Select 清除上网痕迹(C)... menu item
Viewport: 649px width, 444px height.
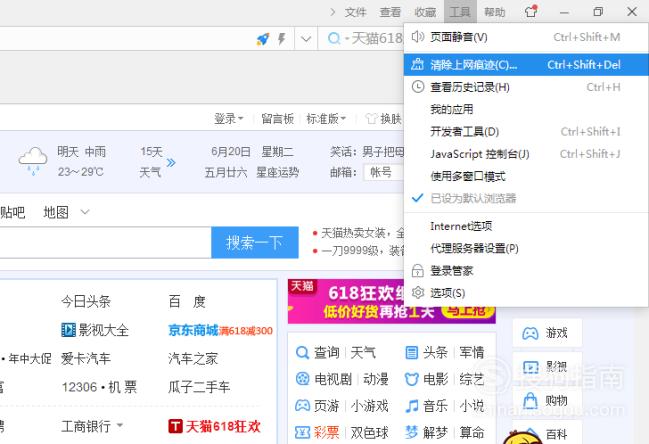pyautogui.click(x=526, y=65)
